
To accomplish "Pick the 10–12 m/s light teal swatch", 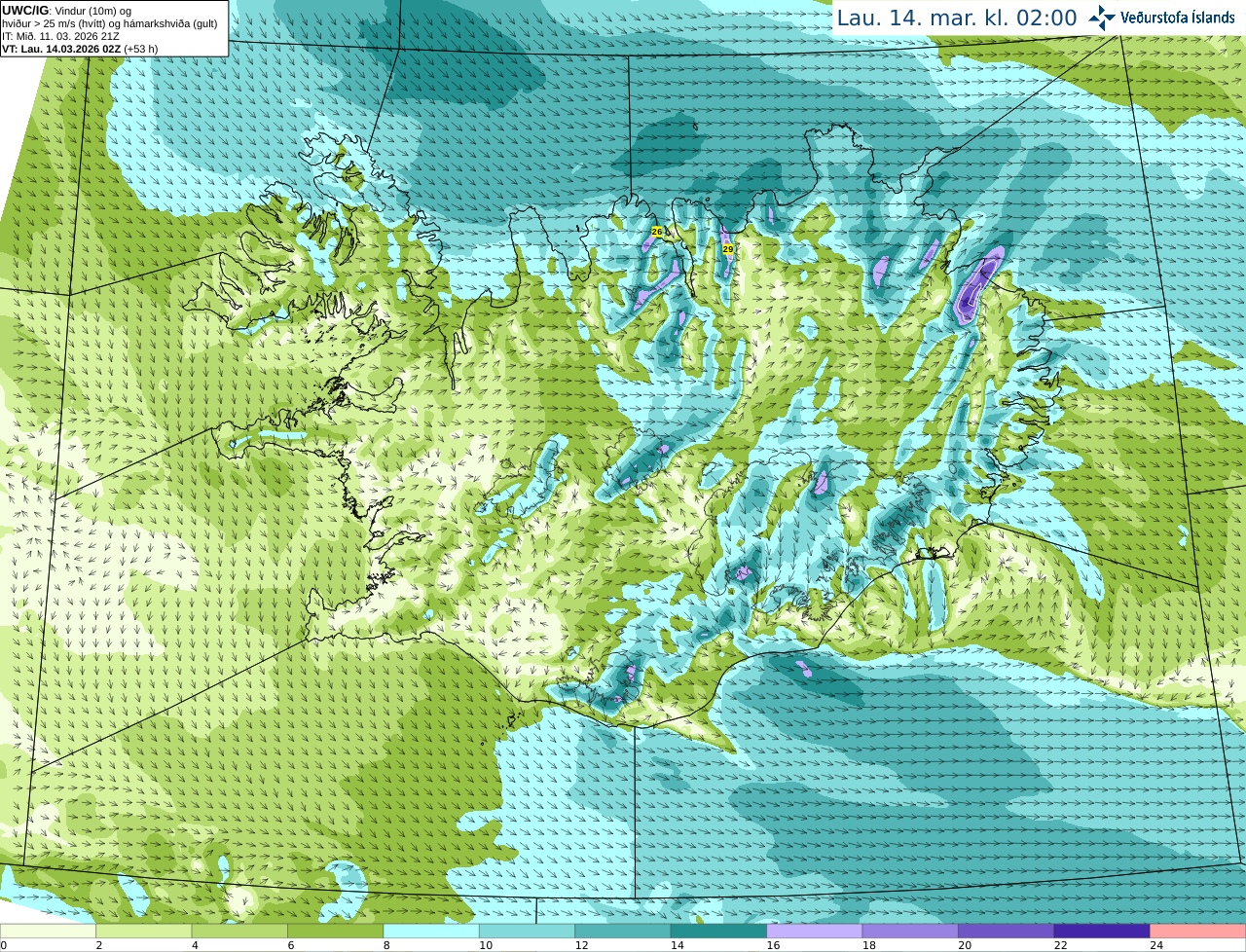I will pyautogui.click(x=528, y=932).
